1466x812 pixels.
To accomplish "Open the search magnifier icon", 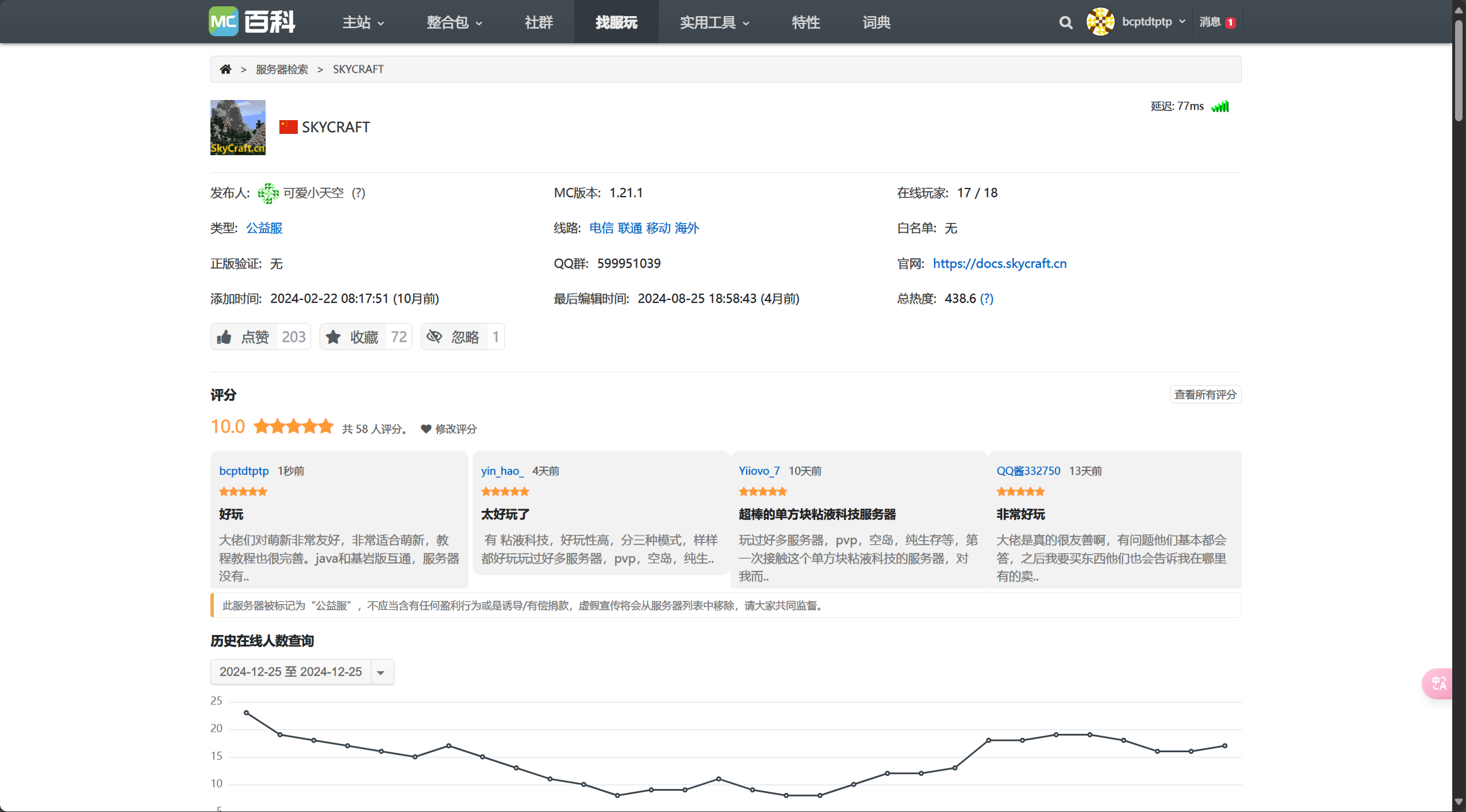I will point(1065,22).
